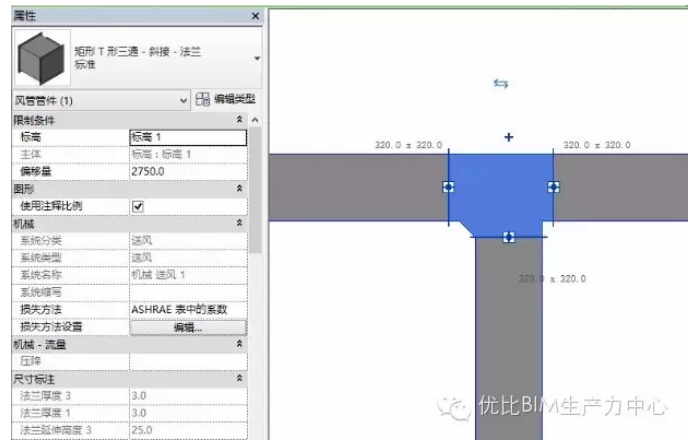Collapse the 机械 section header
The height and width of the screenshot is (447, 696).
tap(239, 223)
